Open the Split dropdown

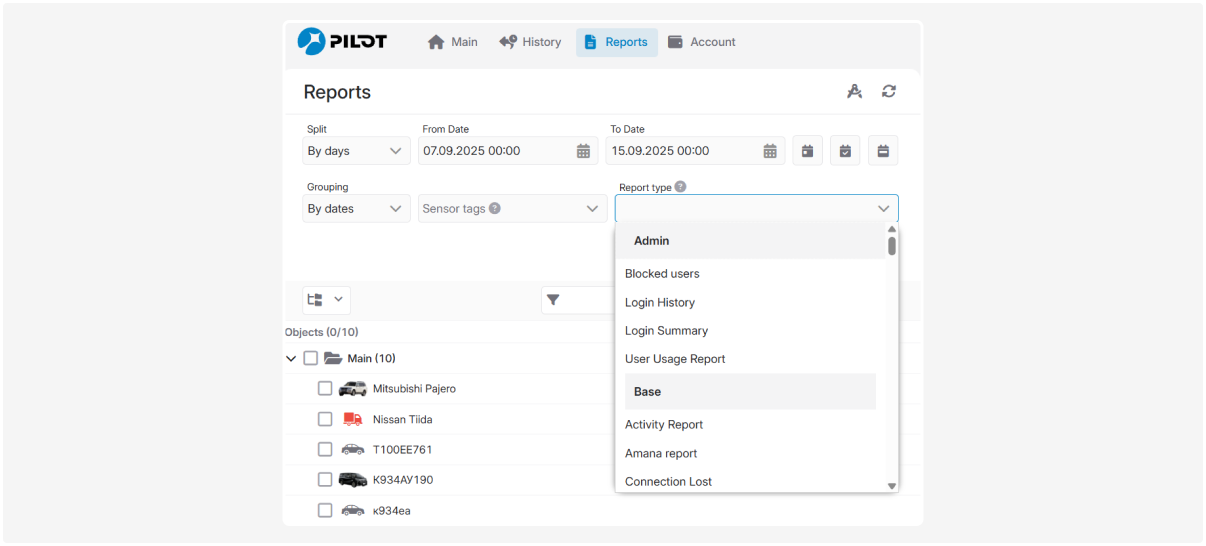tap(356, 151)
